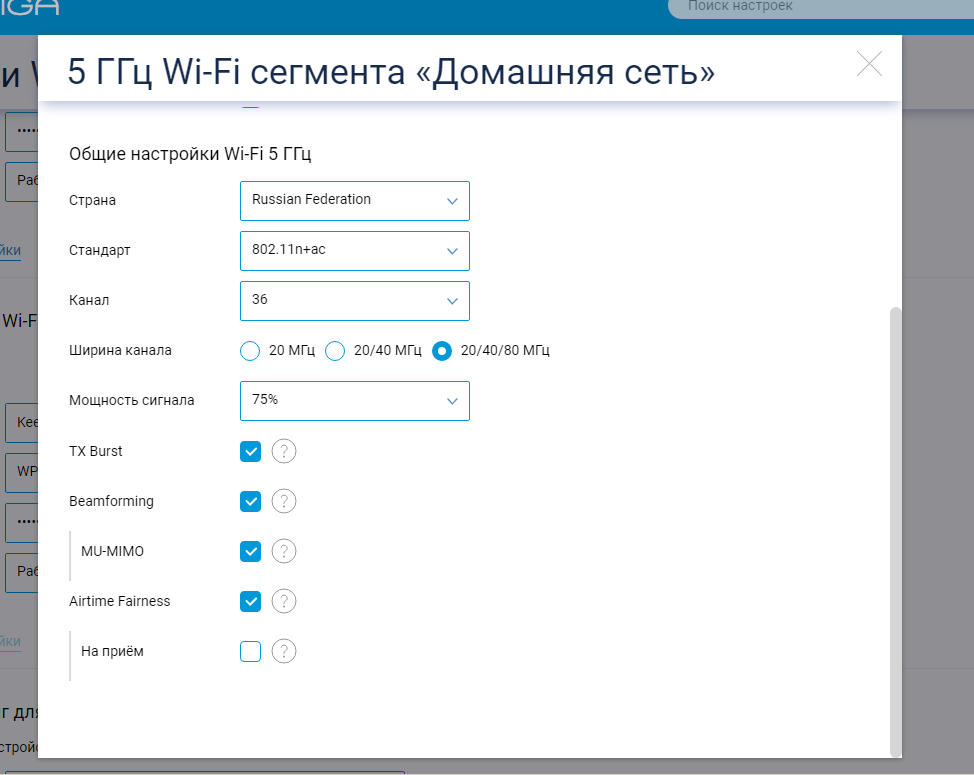Select 20/40/80 МГц channel width radio
Screen dimensions: 974x775
441,351
